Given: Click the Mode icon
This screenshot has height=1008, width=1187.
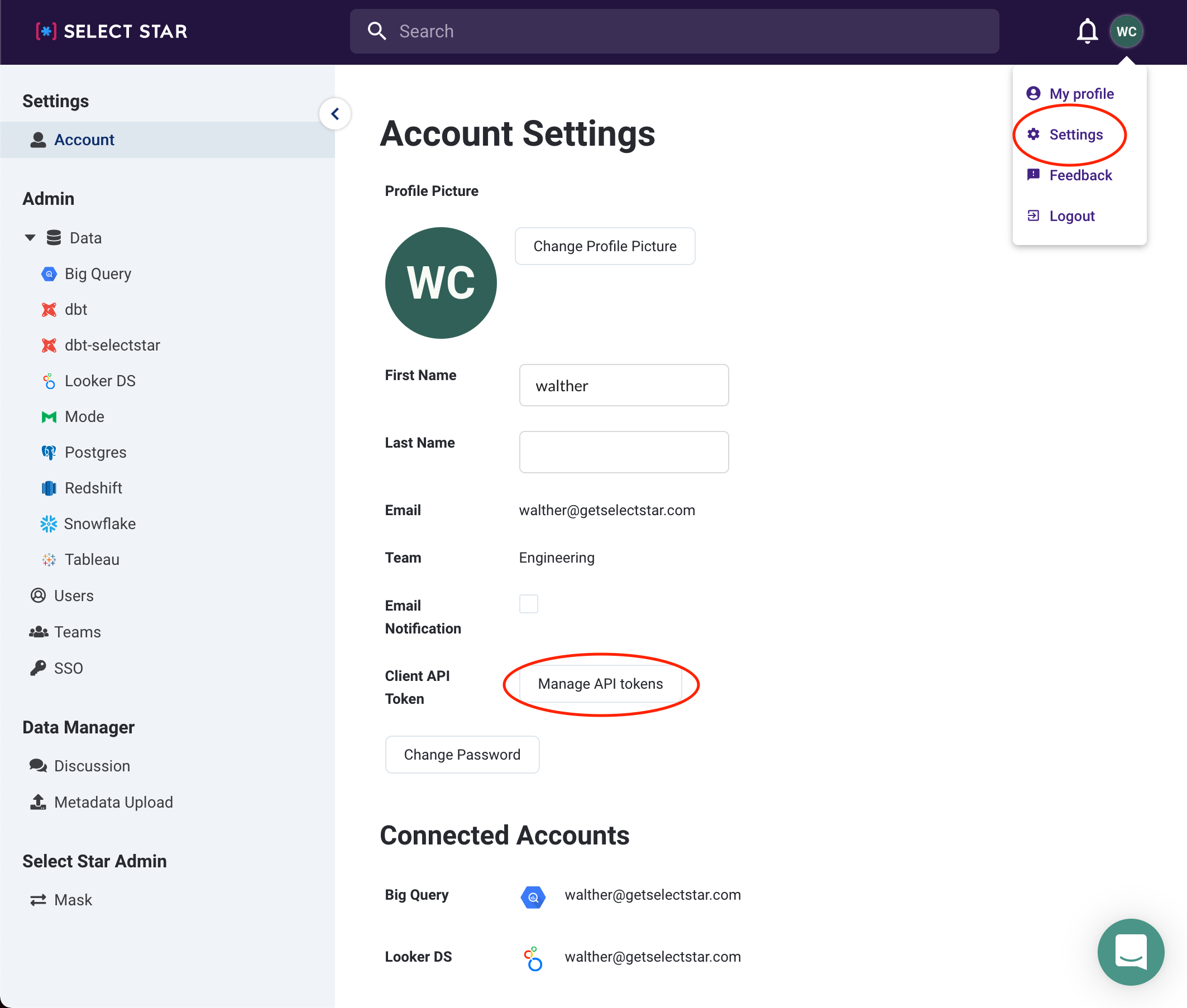Looking at the screenshot, I should tap(49, 416).
